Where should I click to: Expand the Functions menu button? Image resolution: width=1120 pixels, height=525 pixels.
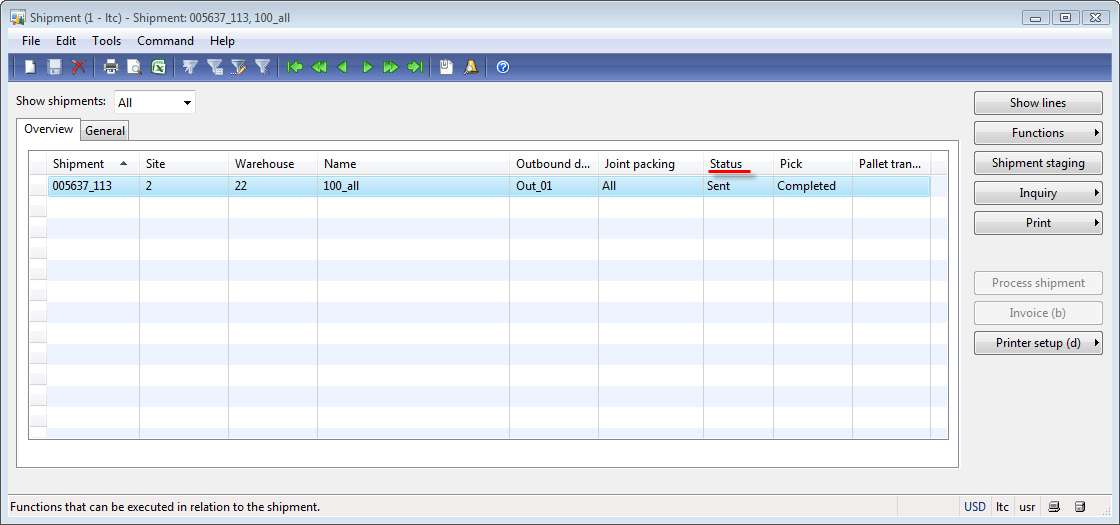(x=1038, y=133)
